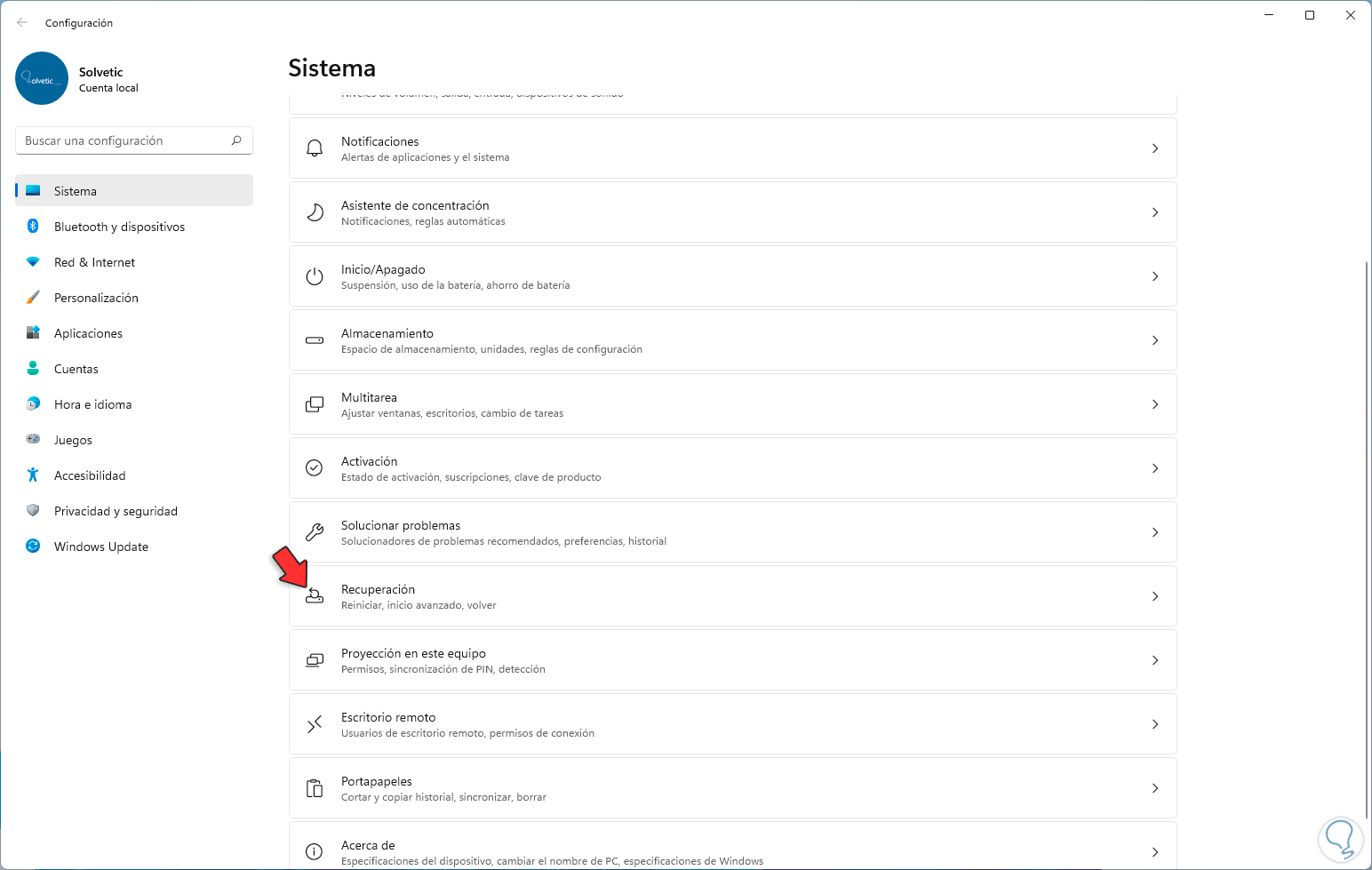Image resolution: width=1372 pixels, height=870 pixels.
Task: Click the Buscar una configuración search field
Action: click(124, 140)
